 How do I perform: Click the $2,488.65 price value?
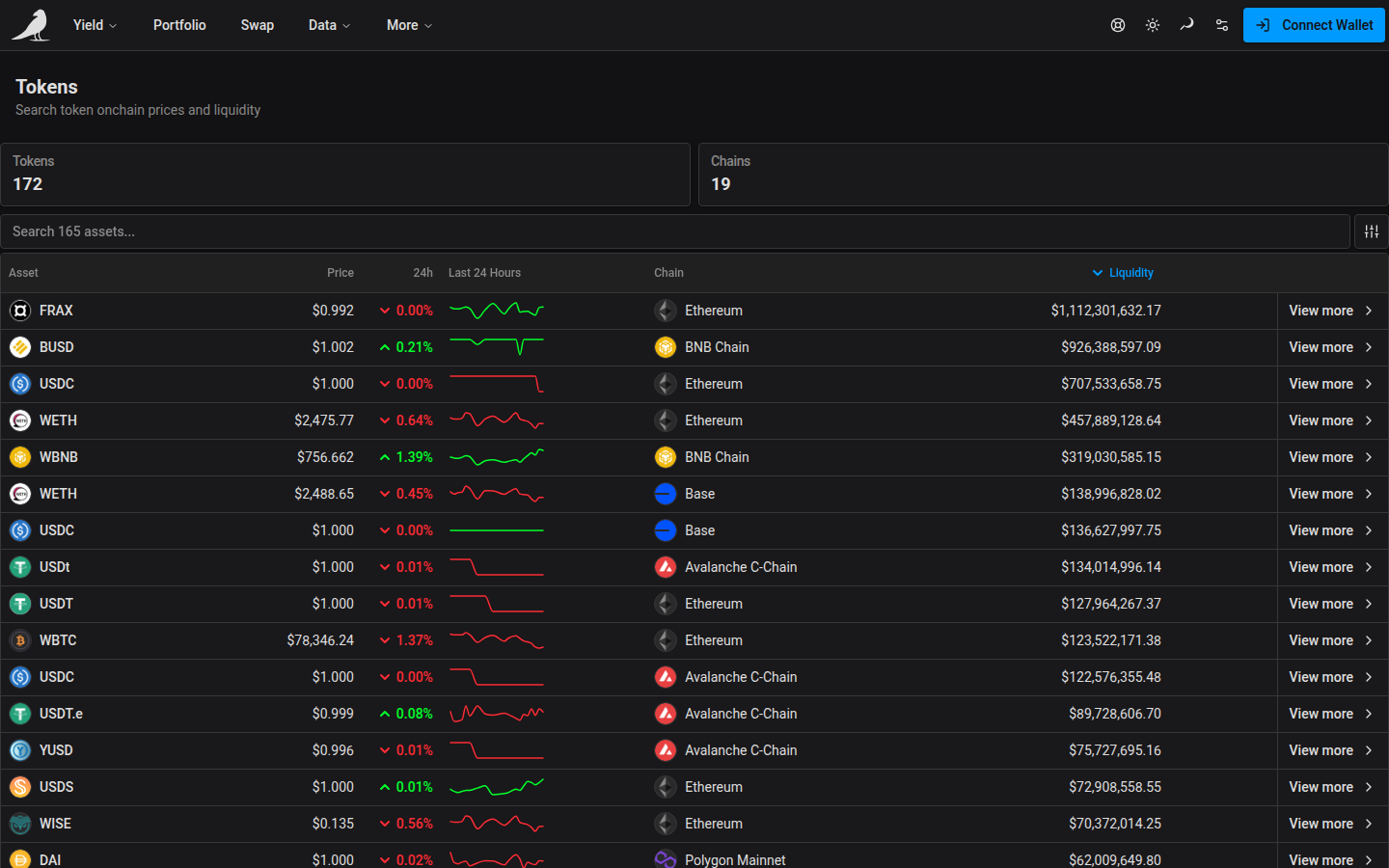coord(324,494)
